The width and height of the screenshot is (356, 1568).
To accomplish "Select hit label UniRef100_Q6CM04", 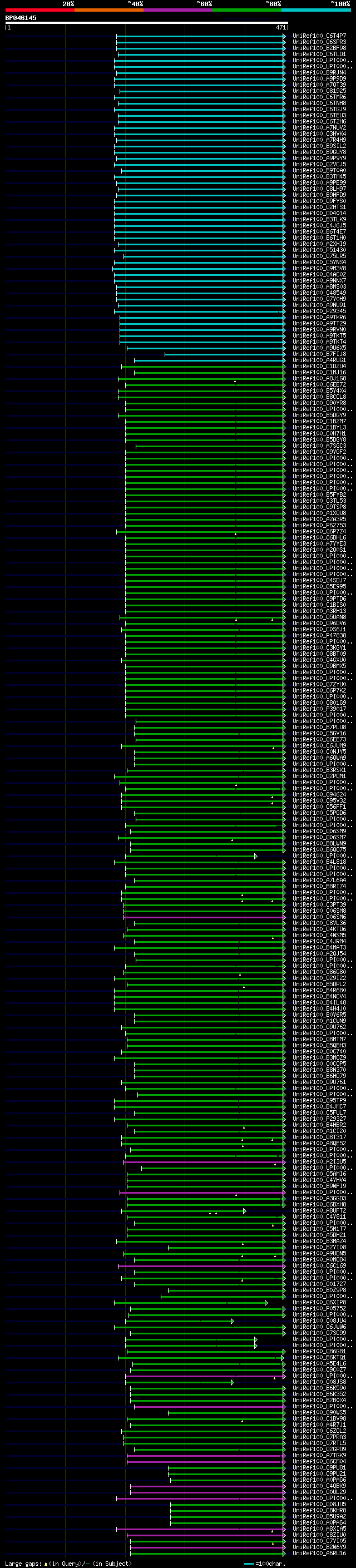I will point(319,1461).
